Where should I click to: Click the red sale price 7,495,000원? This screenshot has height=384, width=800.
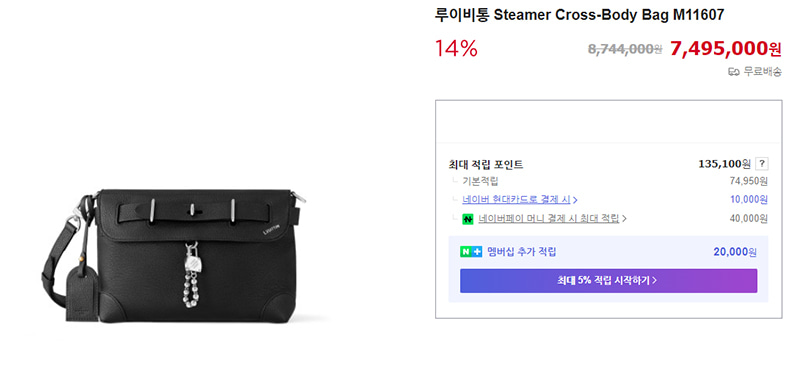[726, 48]
